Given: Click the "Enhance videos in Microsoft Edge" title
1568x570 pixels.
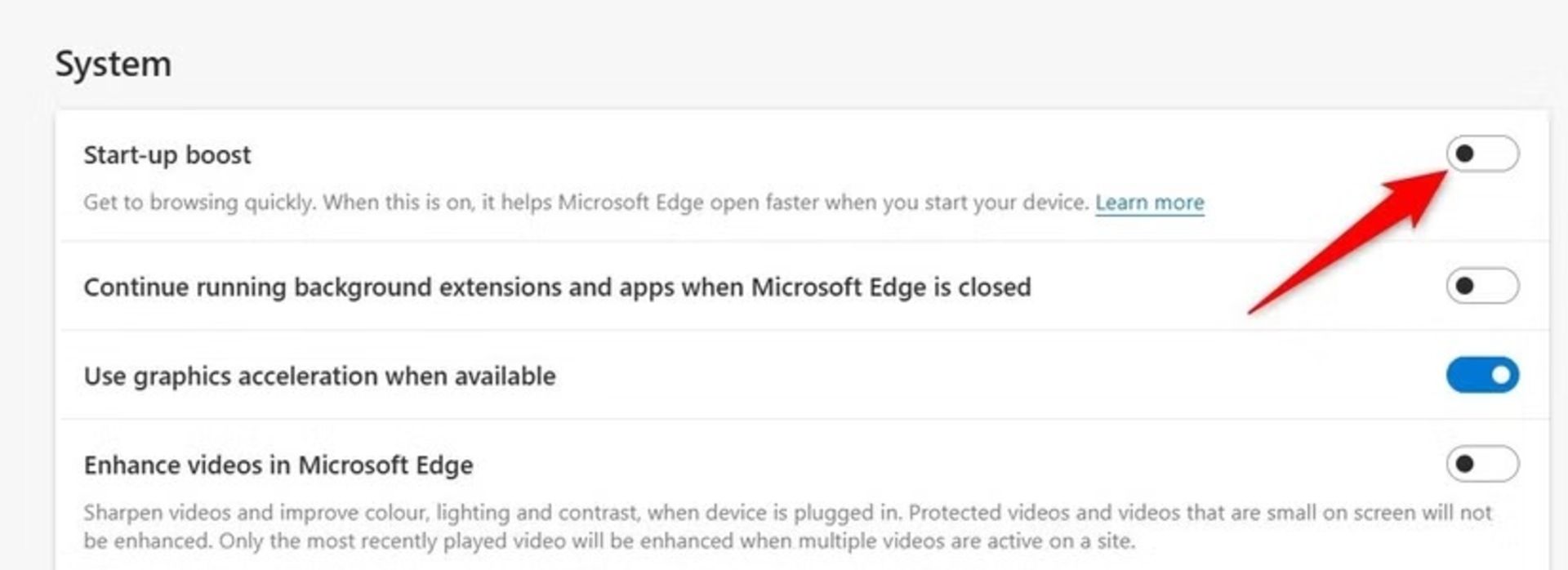Looking at the screenshot, I should tap(278, 465).
